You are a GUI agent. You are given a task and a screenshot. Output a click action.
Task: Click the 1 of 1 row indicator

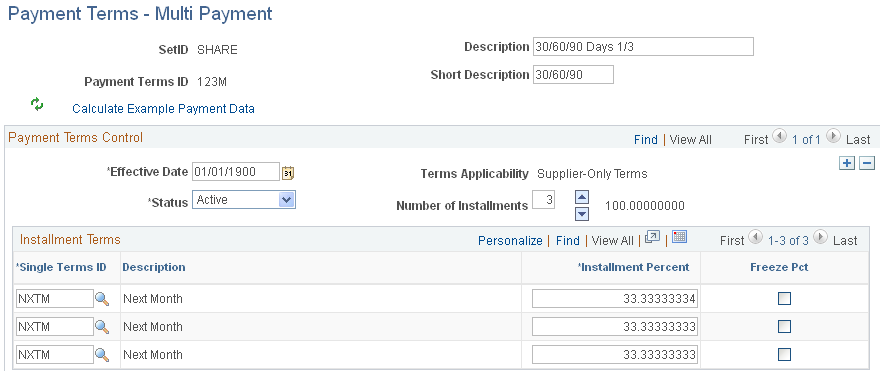coord(806,140)
